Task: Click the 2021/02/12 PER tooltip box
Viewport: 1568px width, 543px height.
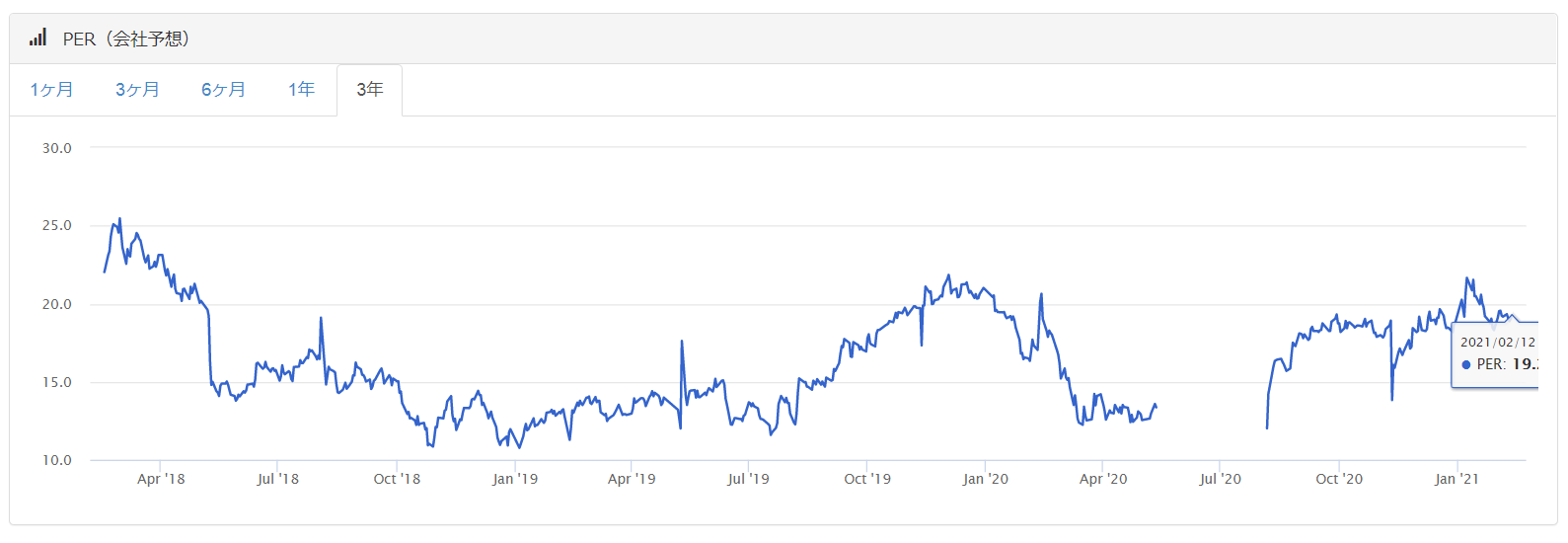Action: tap(1495, 354)
